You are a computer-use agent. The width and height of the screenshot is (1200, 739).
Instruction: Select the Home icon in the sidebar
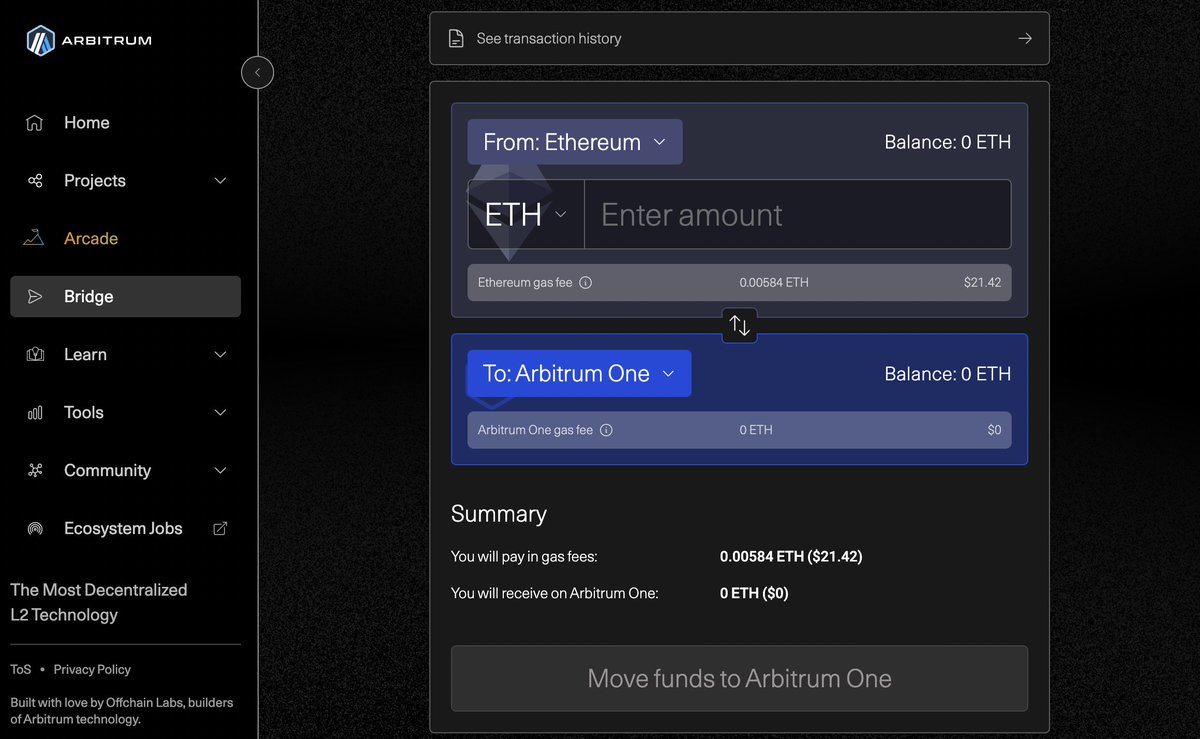click(35, 122)
